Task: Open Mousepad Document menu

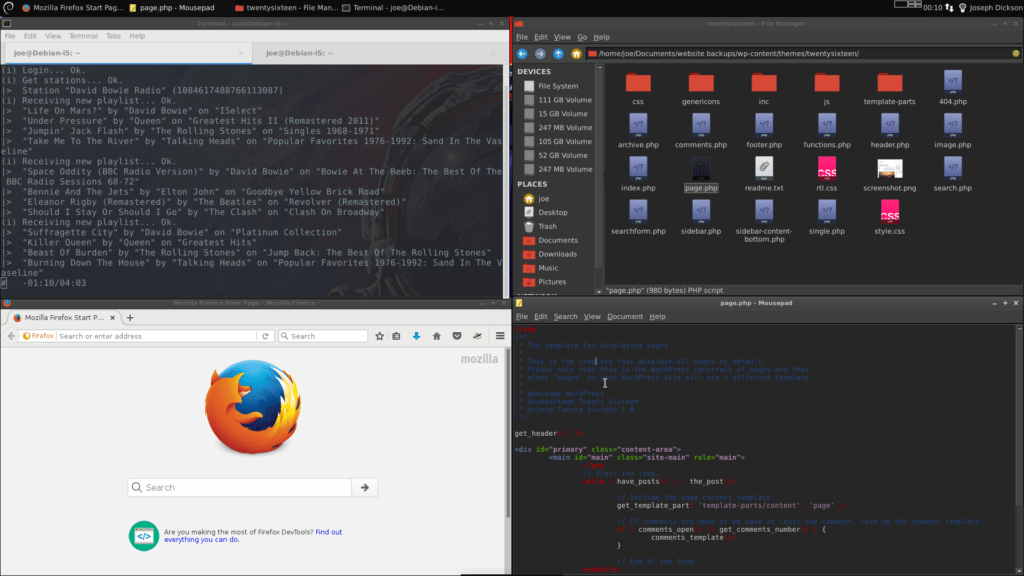Action: point(625,317)
